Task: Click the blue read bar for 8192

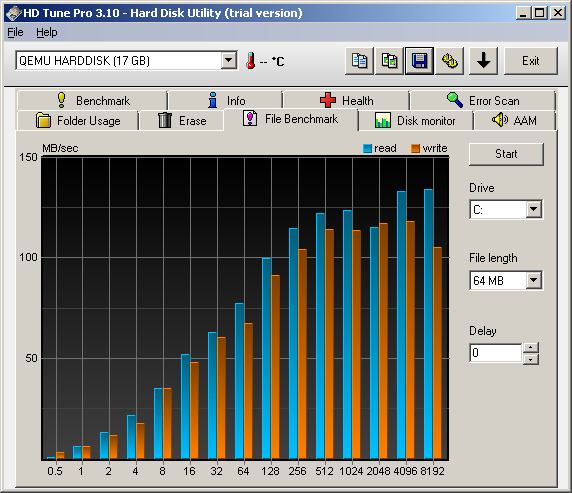Action: pos(428,324)
